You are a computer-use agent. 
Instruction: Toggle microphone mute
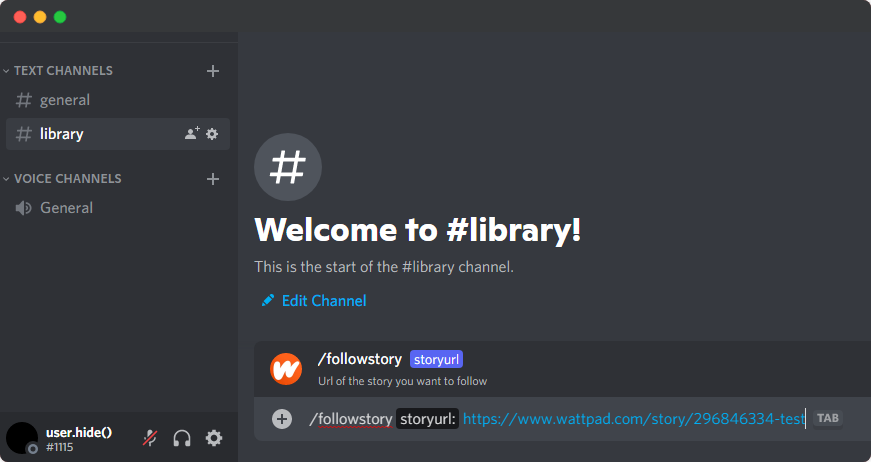point(150,438)
